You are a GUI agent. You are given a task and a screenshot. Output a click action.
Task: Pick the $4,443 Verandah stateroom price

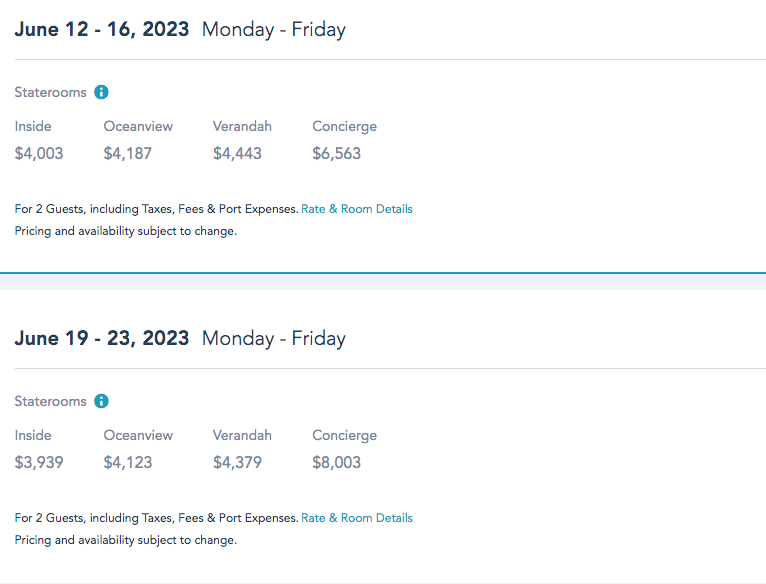[237, 153]
